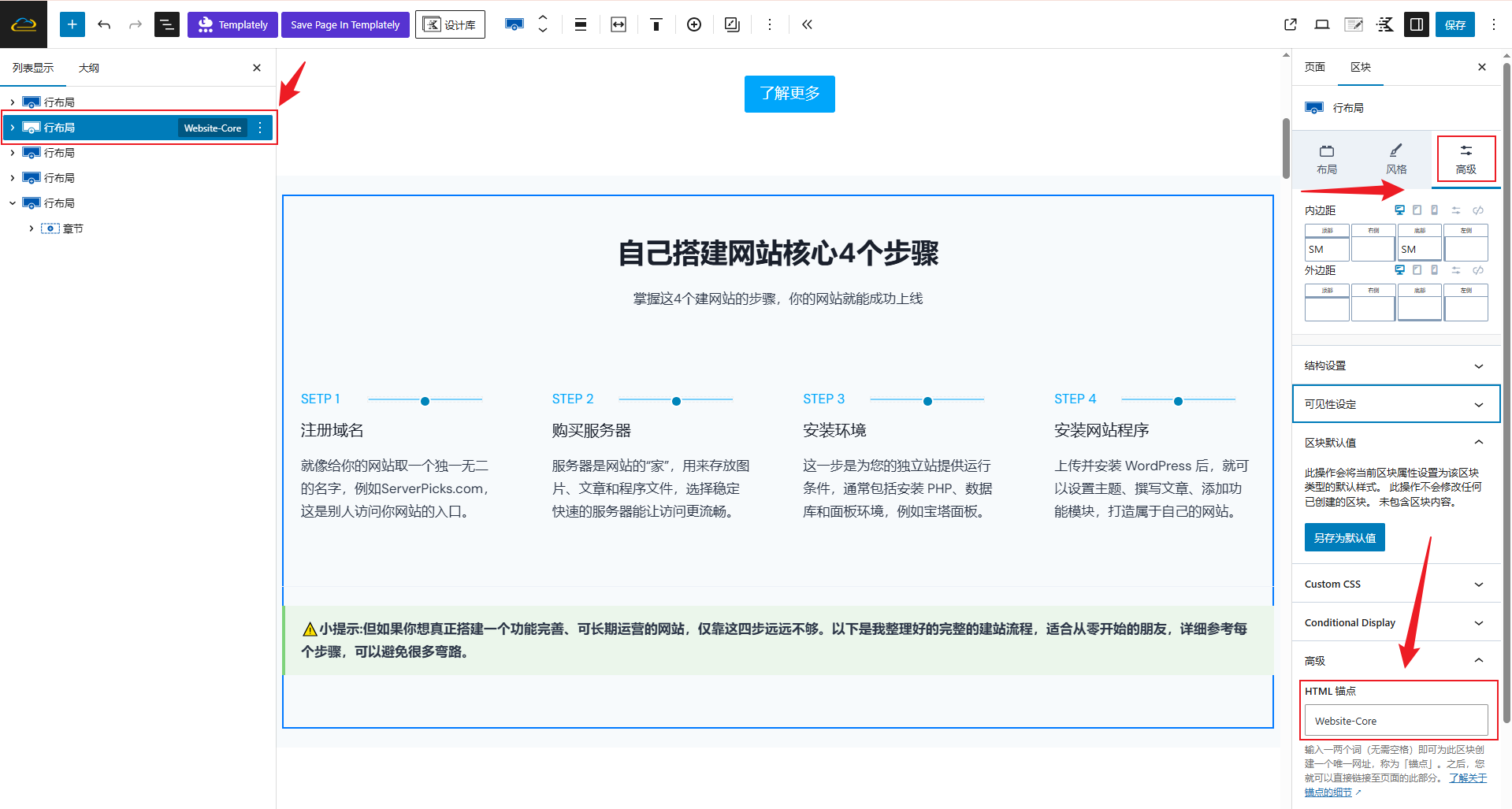The image size is (1512, 809).
Task: Select mobile device for 外边距 margin
Action: tap(1434, 270)
